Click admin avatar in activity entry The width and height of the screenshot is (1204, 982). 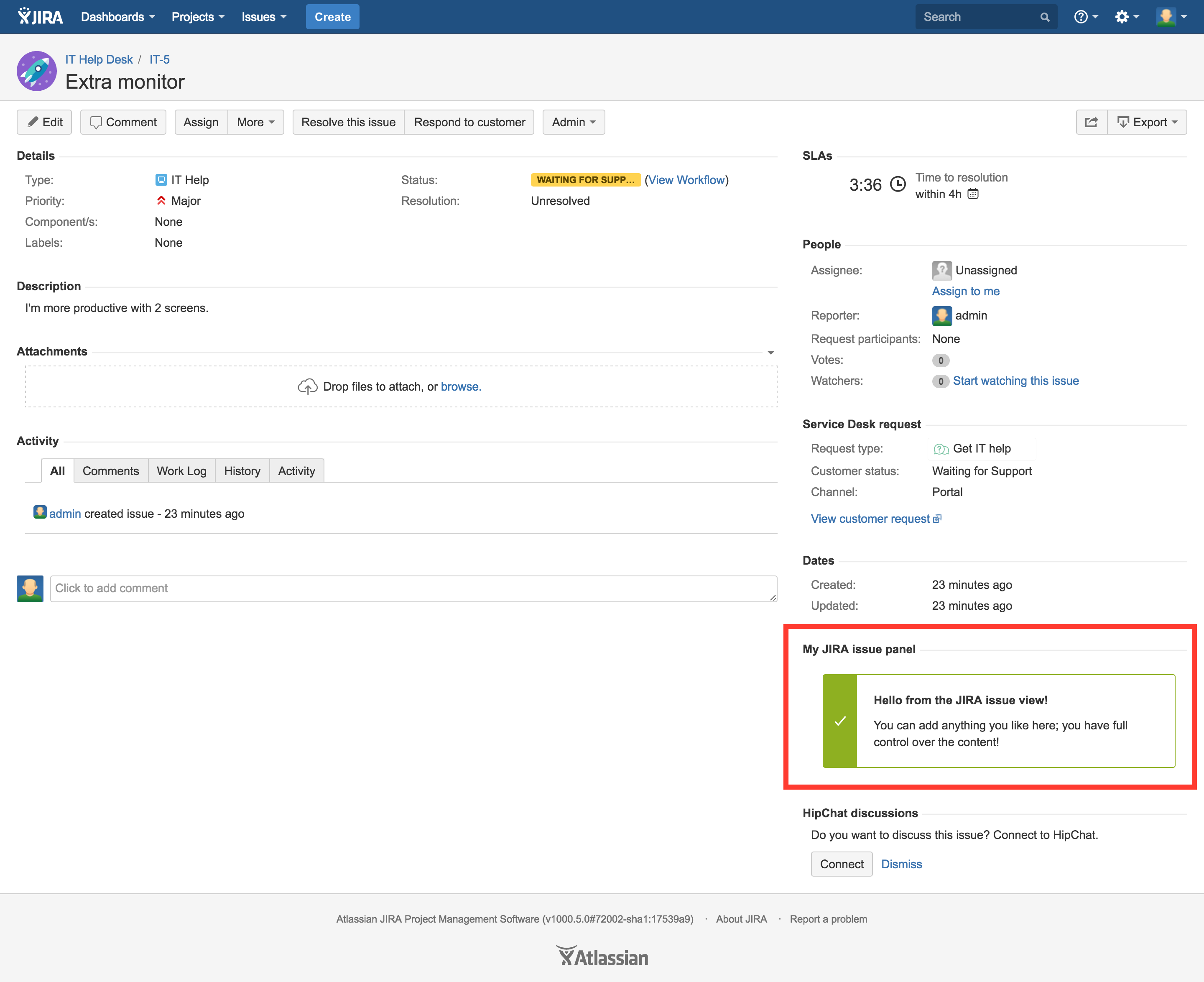[40, 512]
